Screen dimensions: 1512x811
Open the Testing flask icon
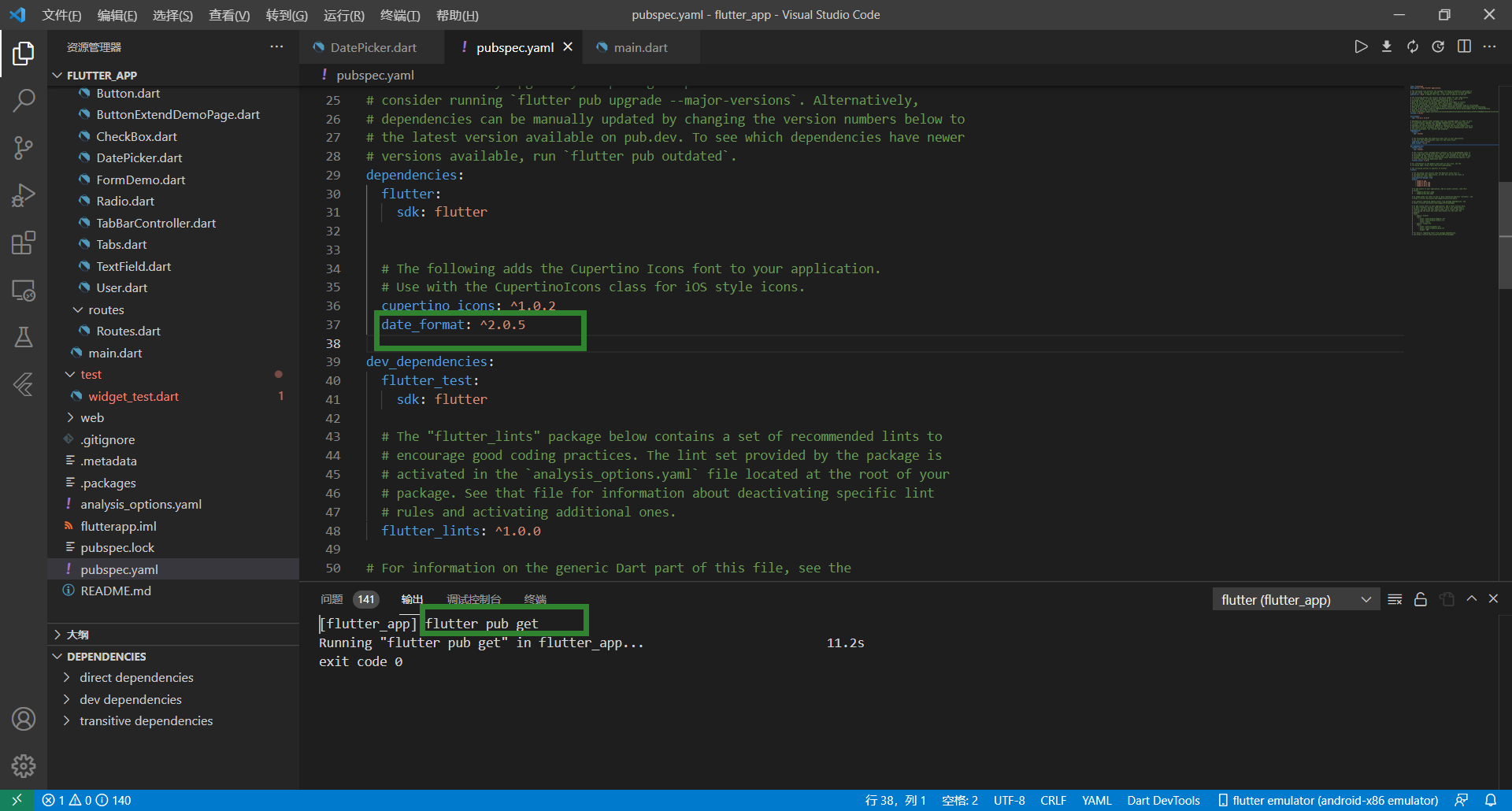(24, 337)
